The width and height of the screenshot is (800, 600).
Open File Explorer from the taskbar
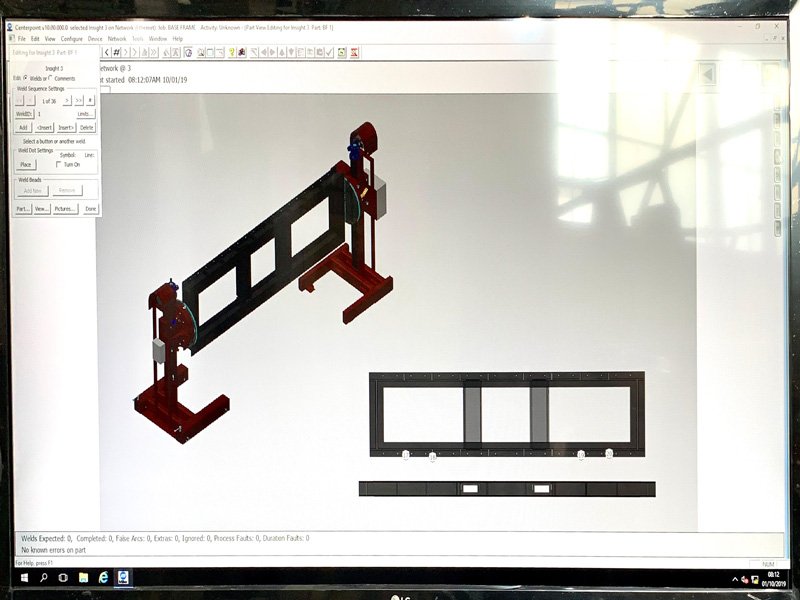[x=83, y=578]
